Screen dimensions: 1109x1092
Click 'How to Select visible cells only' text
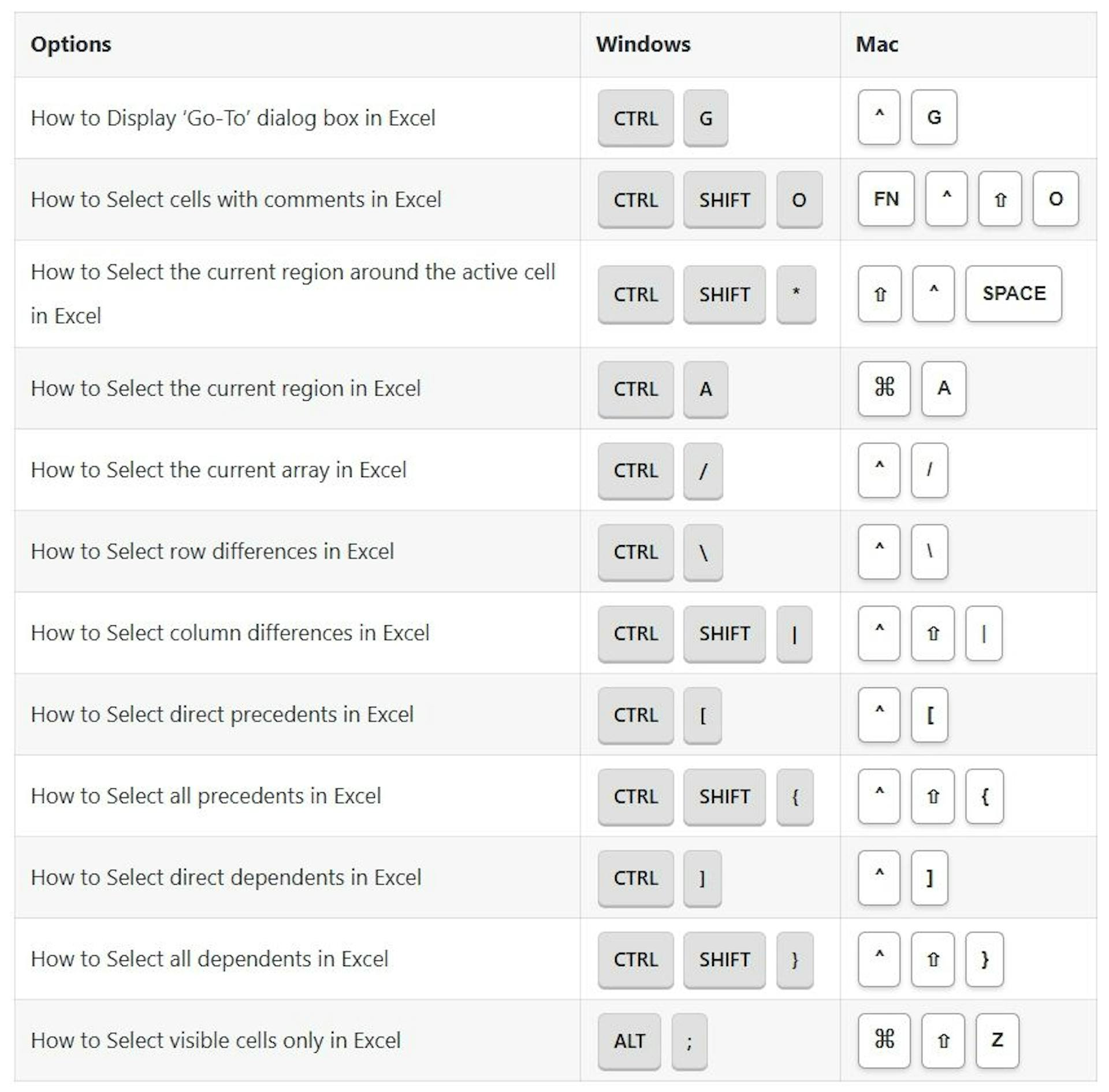(x=215, y=1041)
